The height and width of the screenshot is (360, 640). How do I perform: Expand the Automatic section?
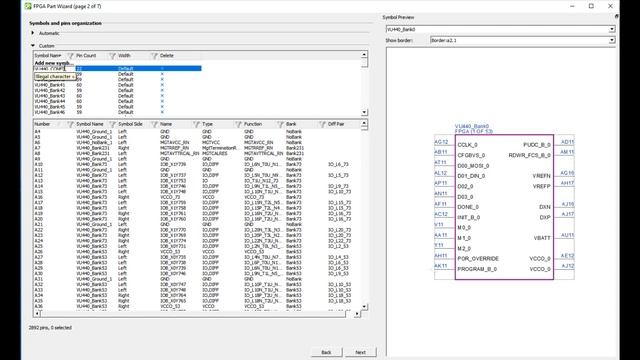(x=33, y=33)
